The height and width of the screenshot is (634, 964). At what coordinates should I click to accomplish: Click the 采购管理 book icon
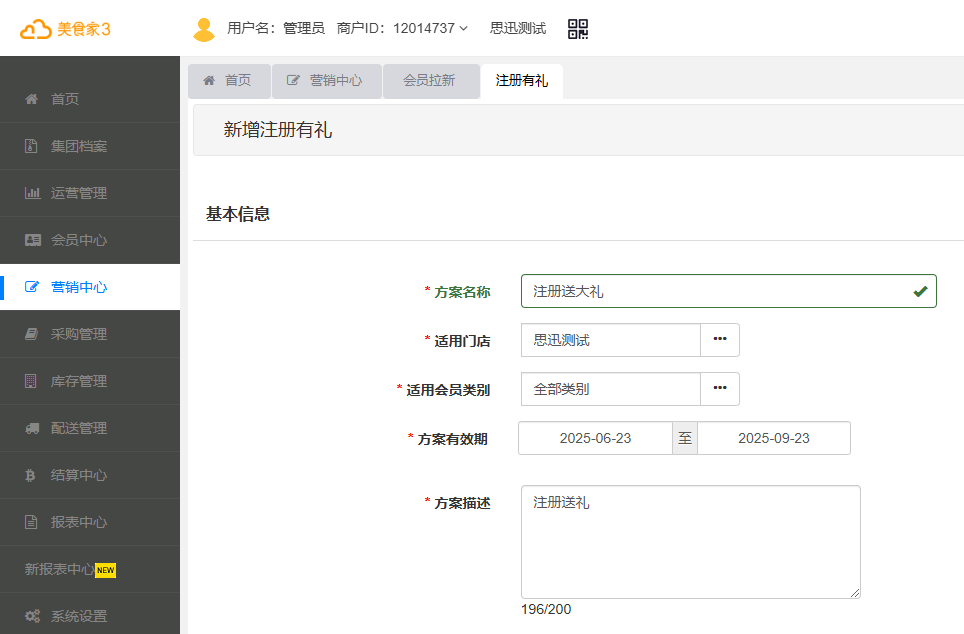[31, 334]
